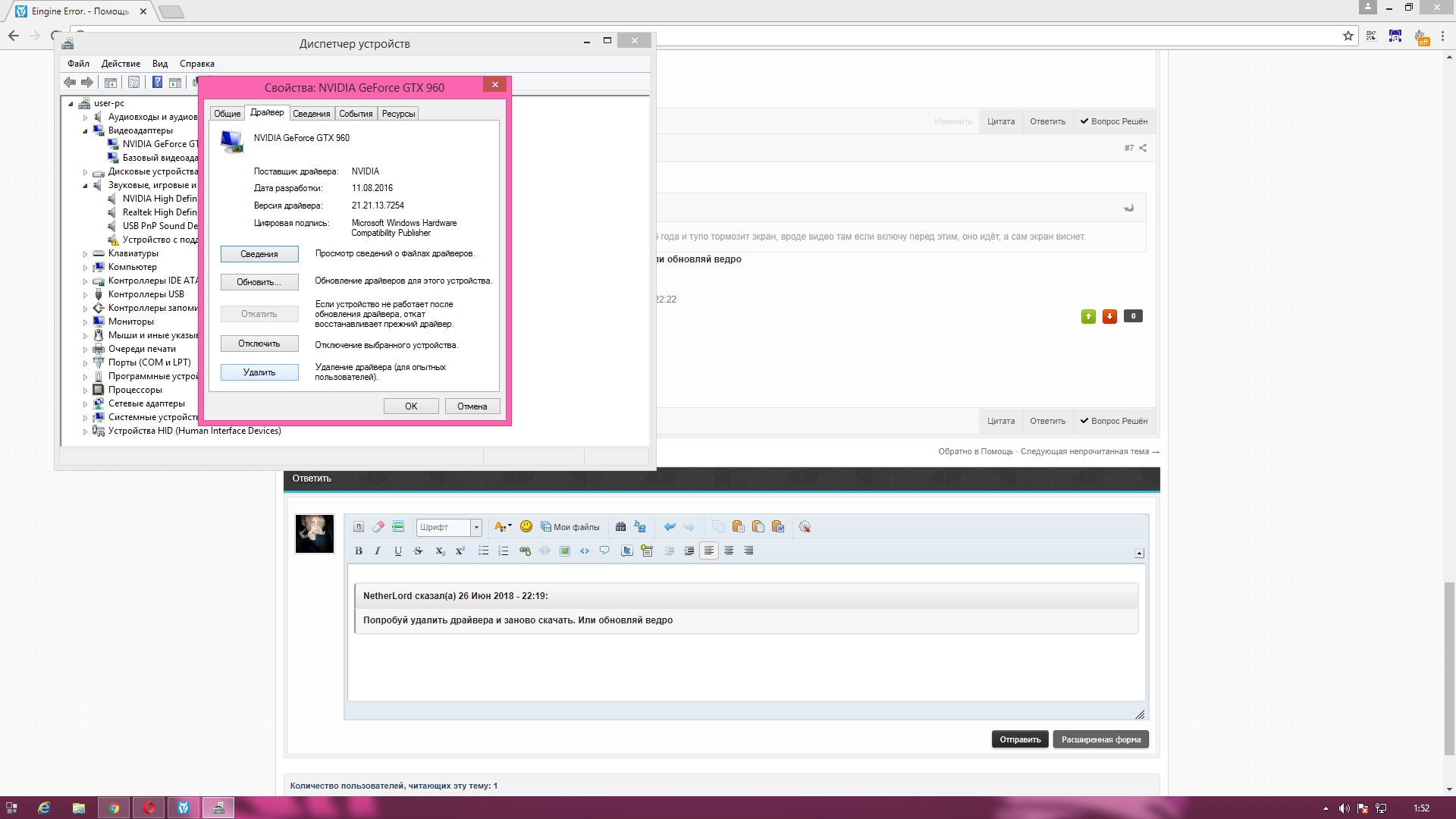
Task: Share post #7 icon
Action: (1143, 149)
